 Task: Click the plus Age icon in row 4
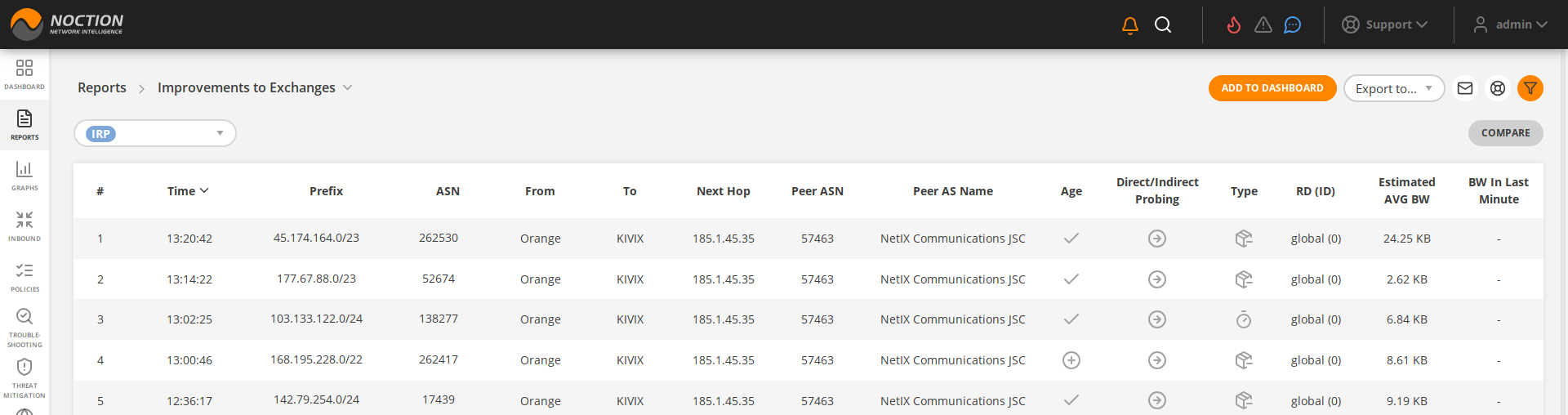click(1071, 360)
